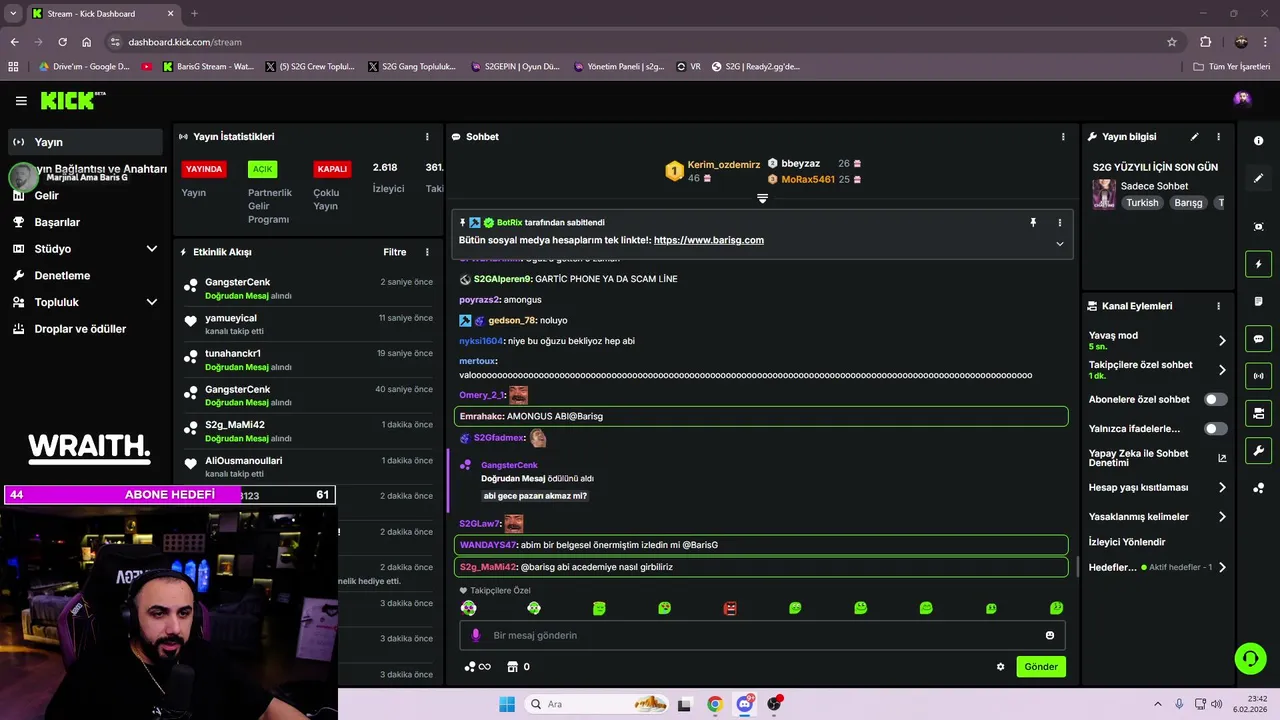Open the Filtre dropdown in Etkinlik Akışı
Screen dimensions: 1280x720
click(394, 252)
